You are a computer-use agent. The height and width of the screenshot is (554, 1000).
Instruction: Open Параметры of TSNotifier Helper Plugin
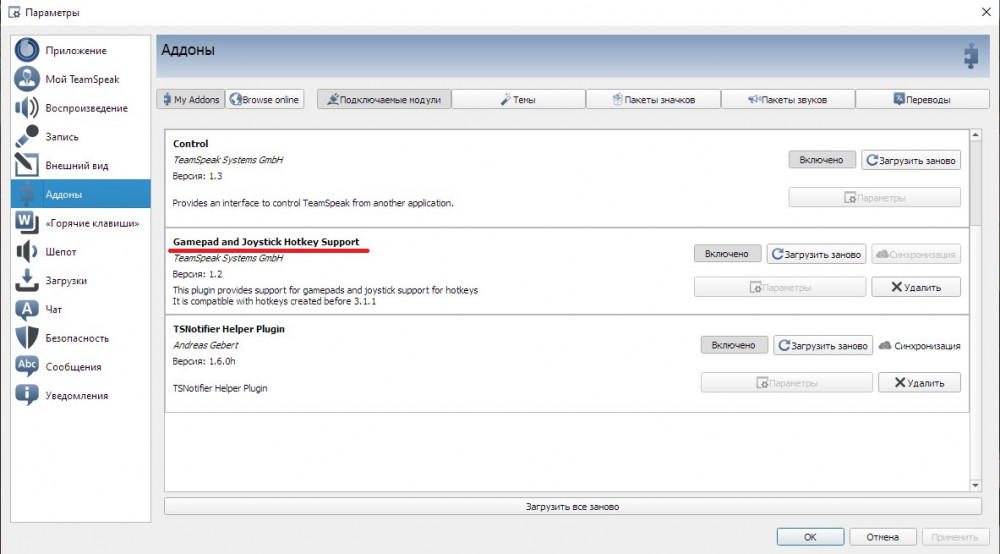786,383
